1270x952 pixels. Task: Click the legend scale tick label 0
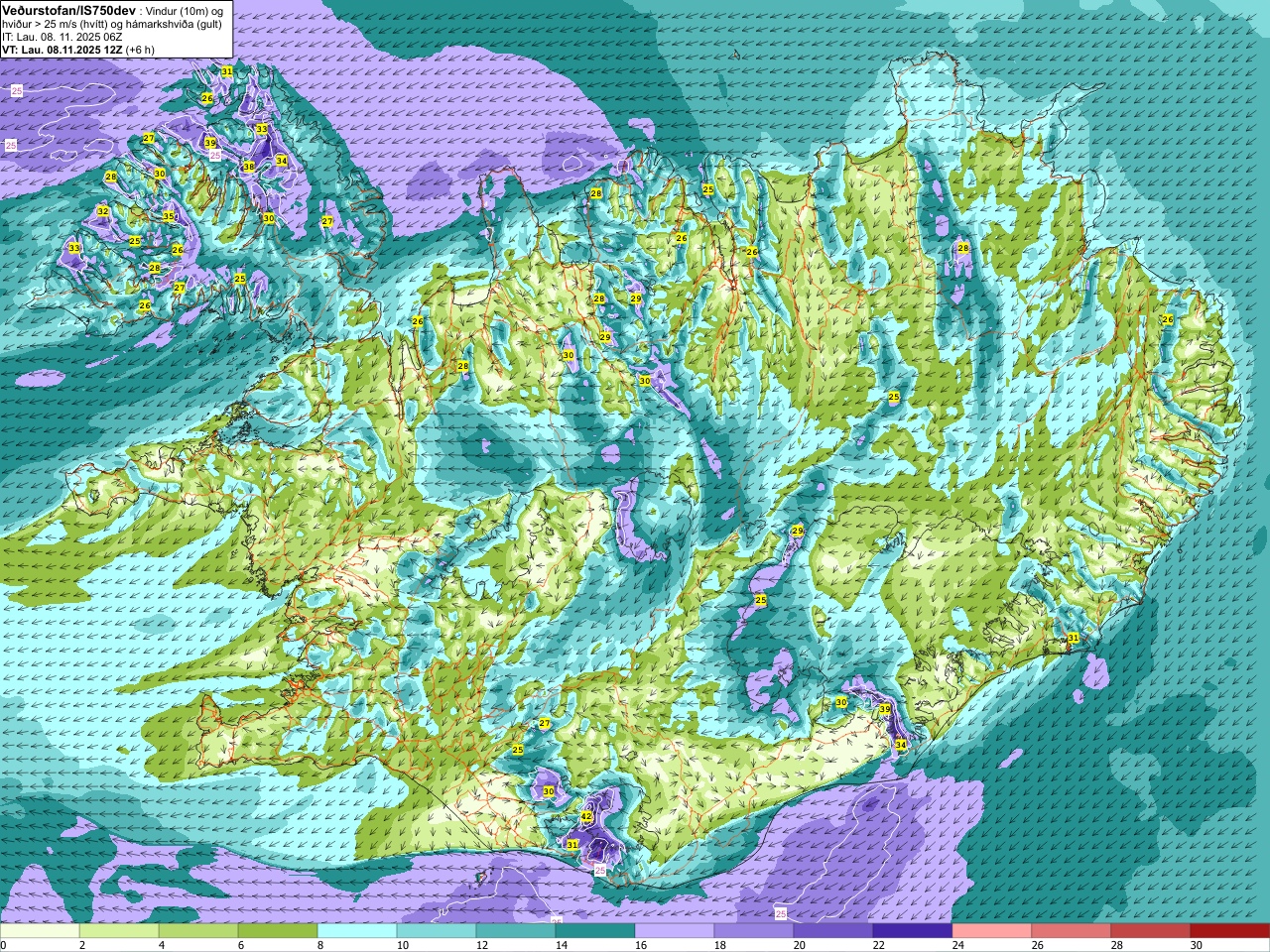coord(3,945)
